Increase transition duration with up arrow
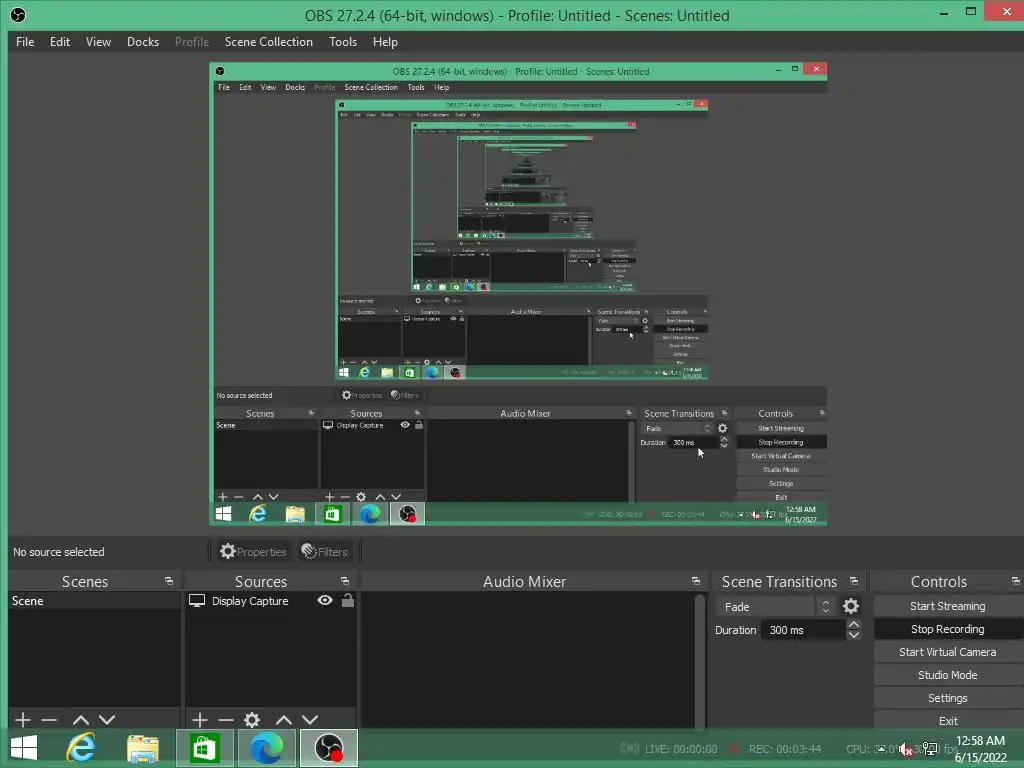Viewport: 1024px width, 768px height. [x=854, y=624]
